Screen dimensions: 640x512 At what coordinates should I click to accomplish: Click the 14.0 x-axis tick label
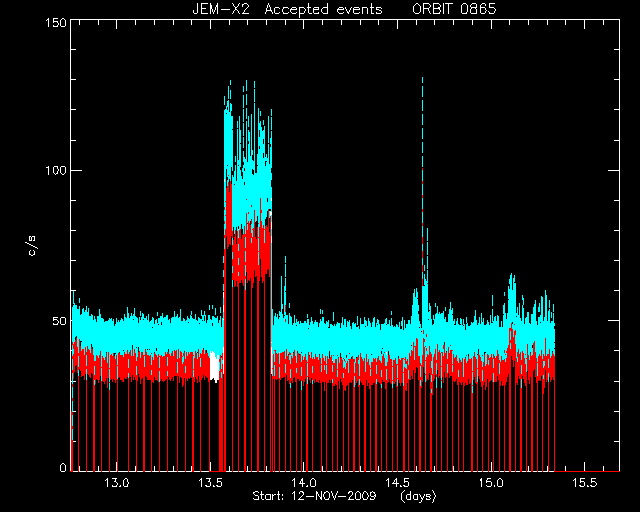304,483
